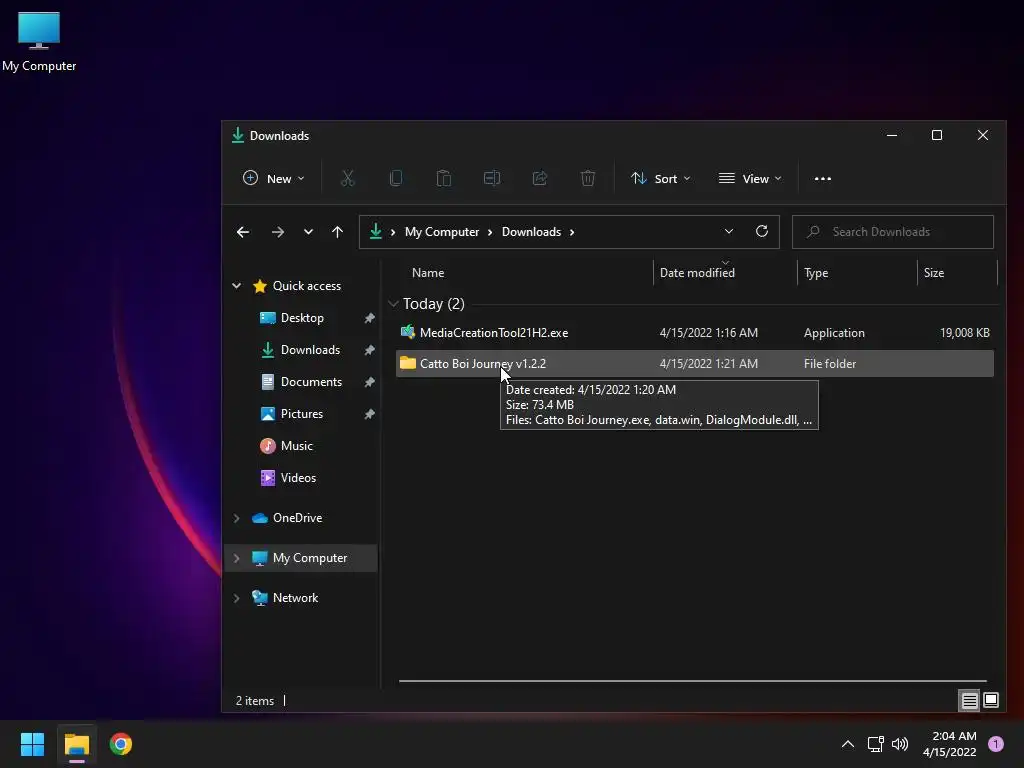1024x768 pixels.
Task: Click the Copy icon in toolbar
Action: point(396,178)
